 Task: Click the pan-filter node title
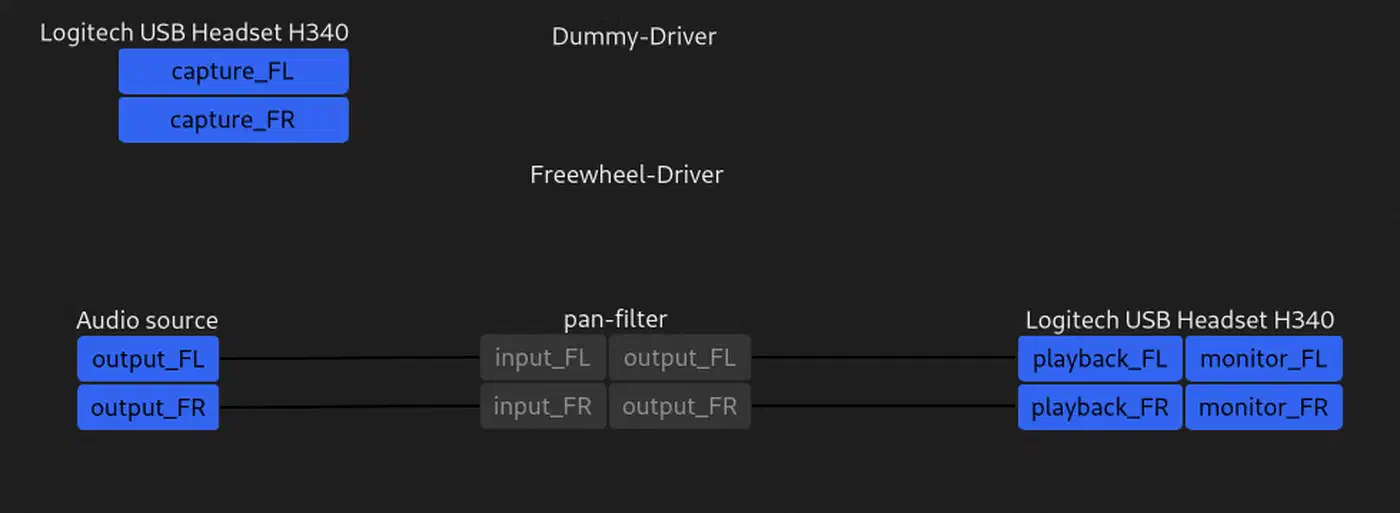(615, 319)
